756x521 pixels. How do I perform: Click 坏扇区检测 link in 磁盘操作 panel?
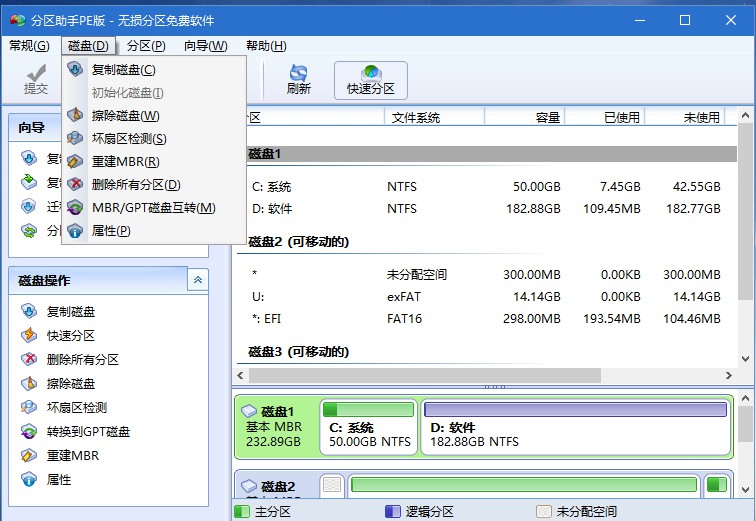click(x=77, y=408)
